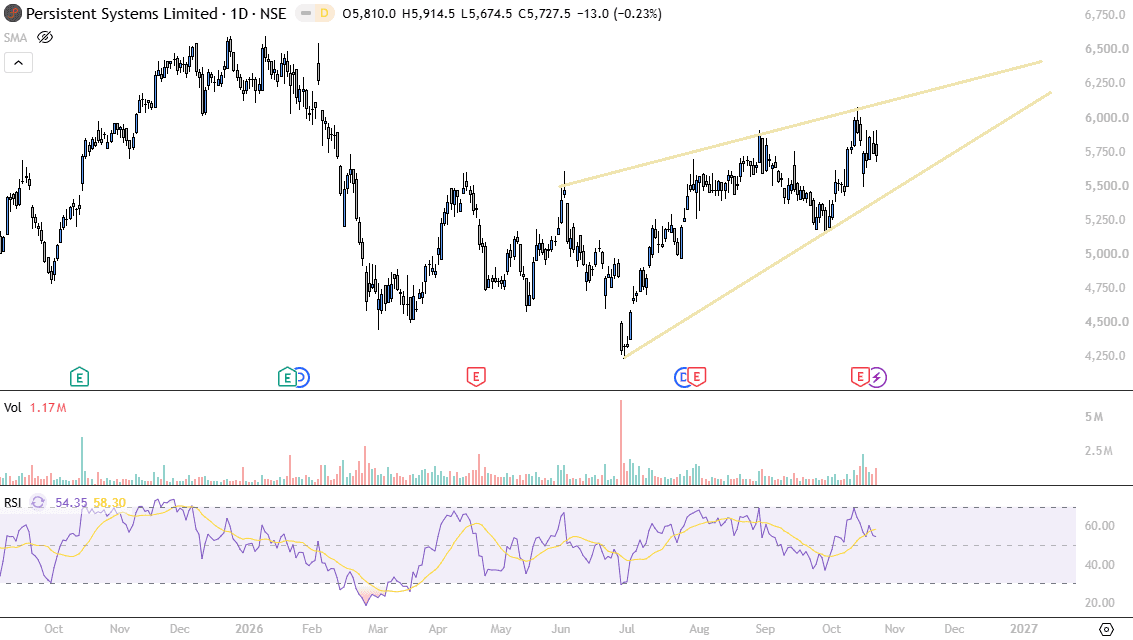Click the 2027 label on the time axis

1024,629
